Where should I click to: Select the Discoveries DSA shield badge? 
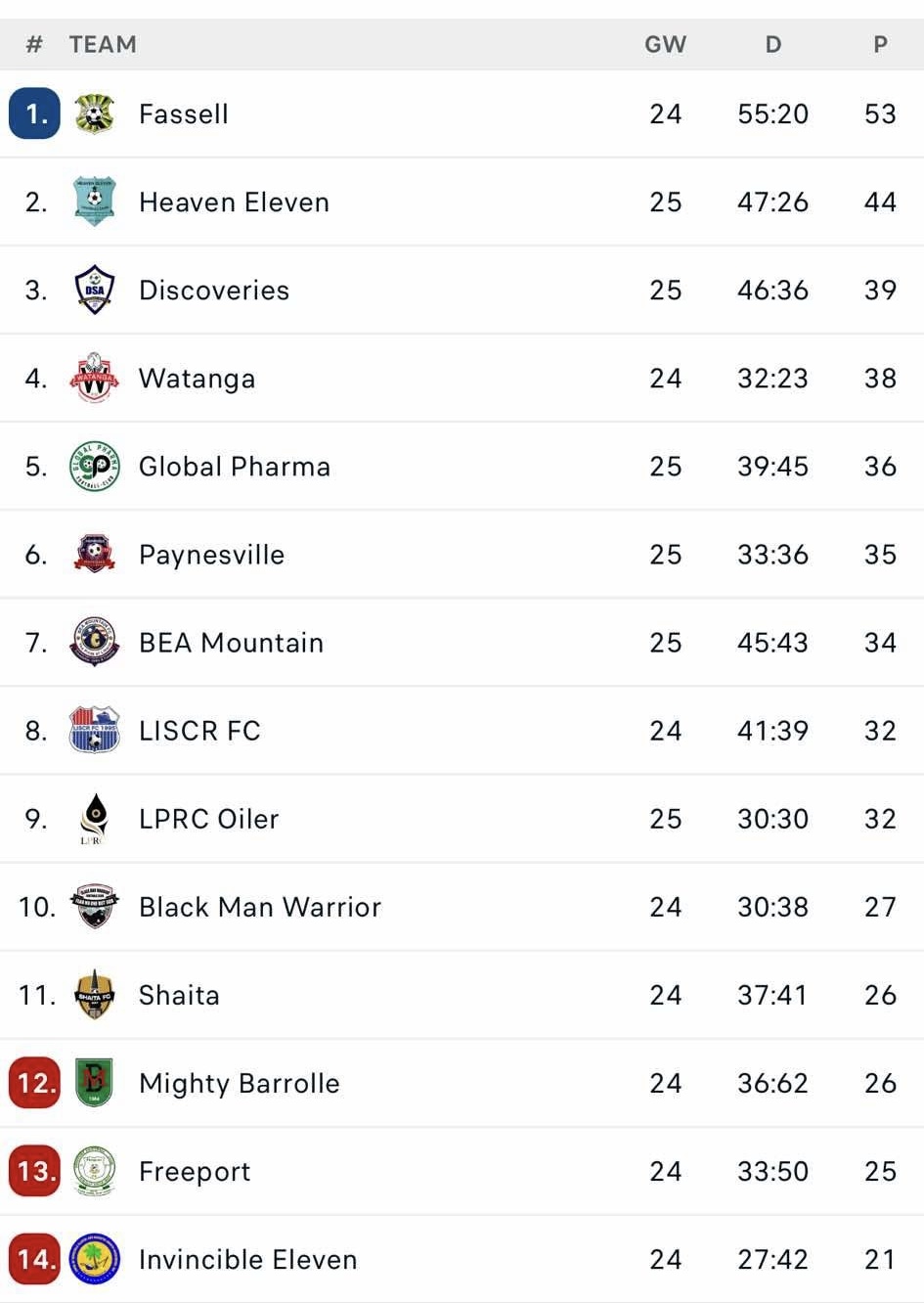tap(95, 290)
